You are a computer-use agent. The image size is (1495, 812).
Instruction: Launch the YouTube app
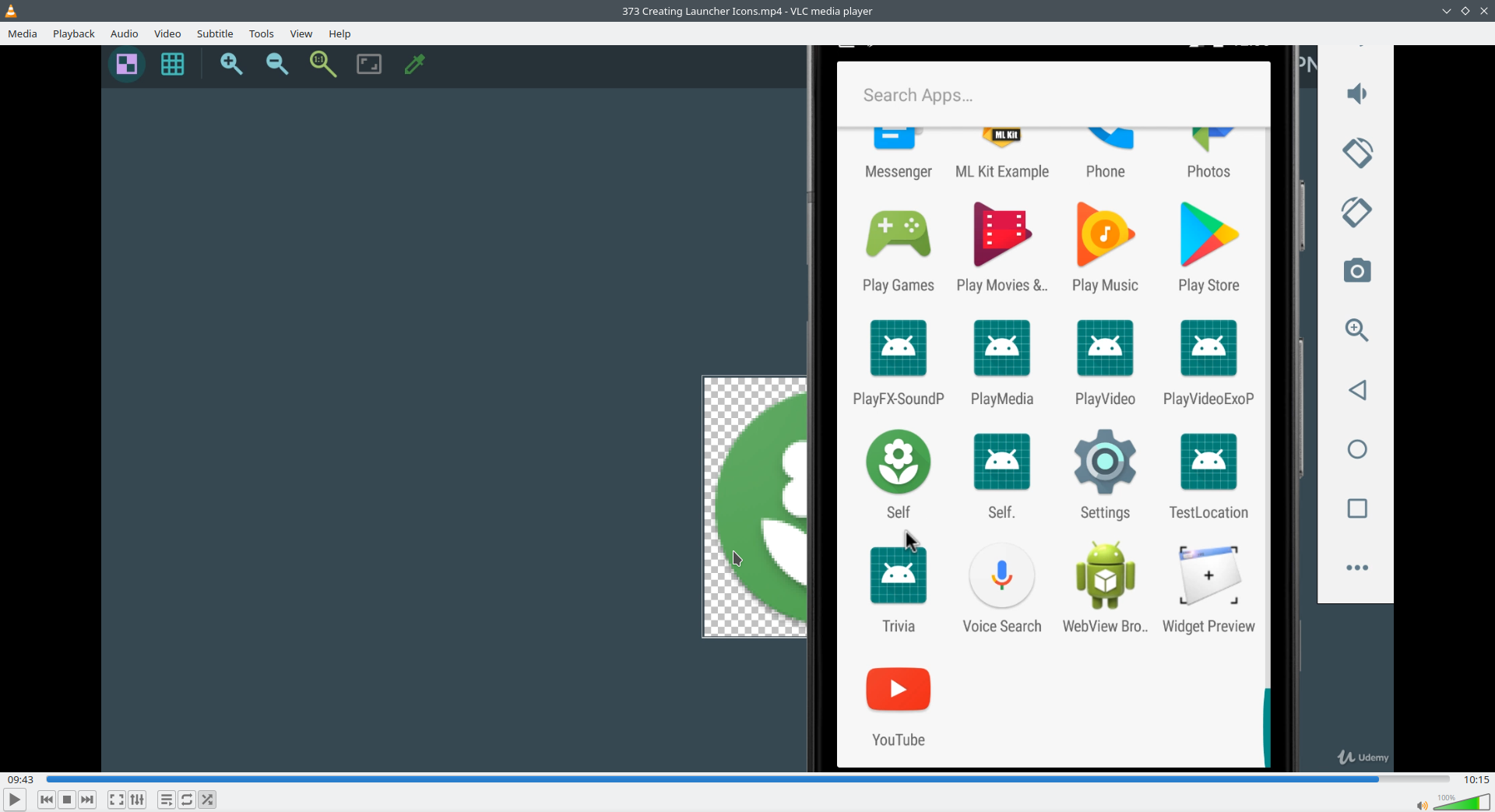point(899,707)
